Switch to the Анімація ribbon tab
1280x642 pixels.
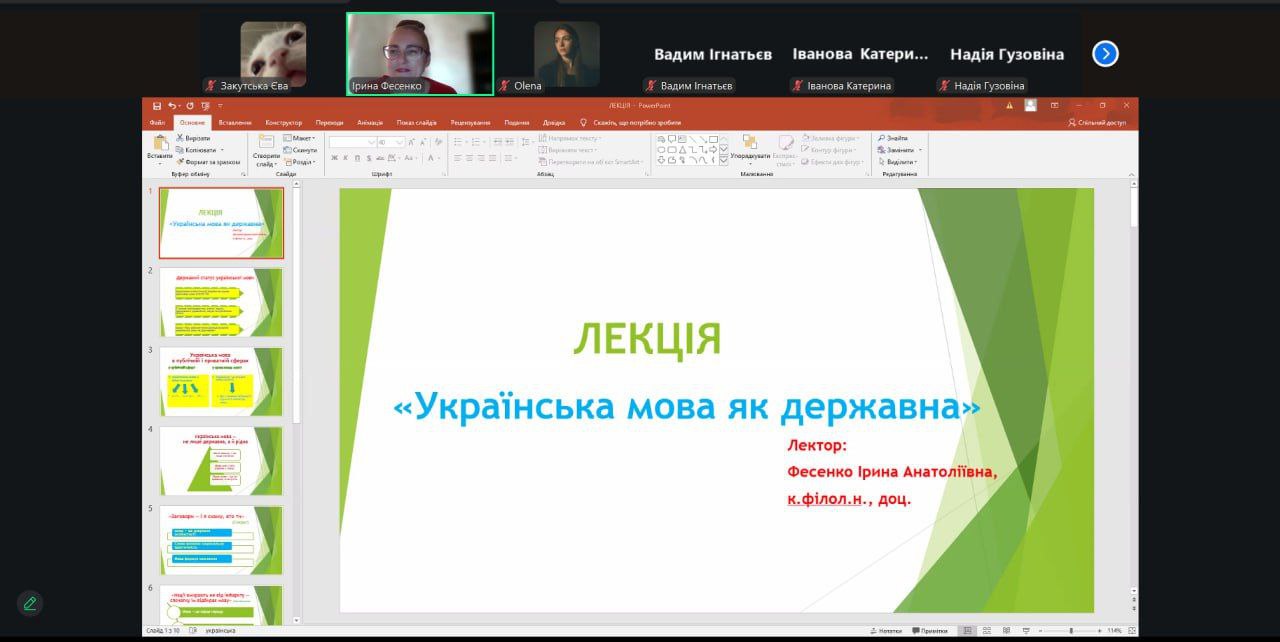click(x=369, y=122)
